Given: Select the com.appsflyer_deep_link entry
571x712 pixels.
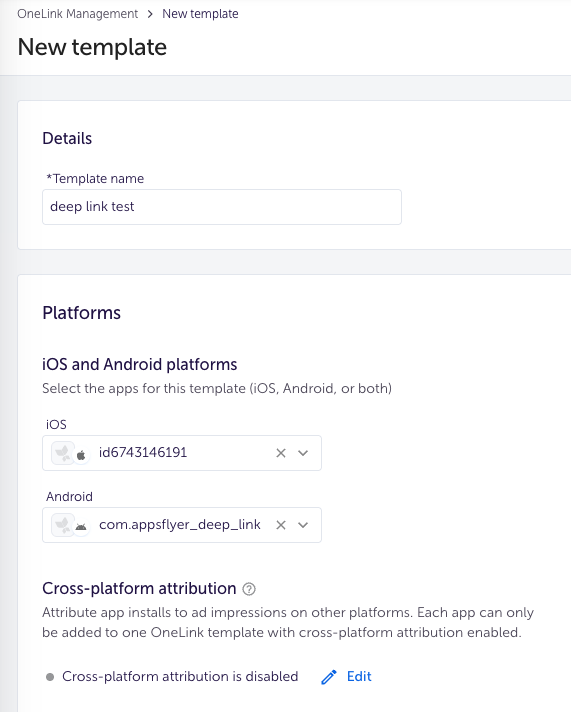Looking at the screenshot, I should [180, 525].
